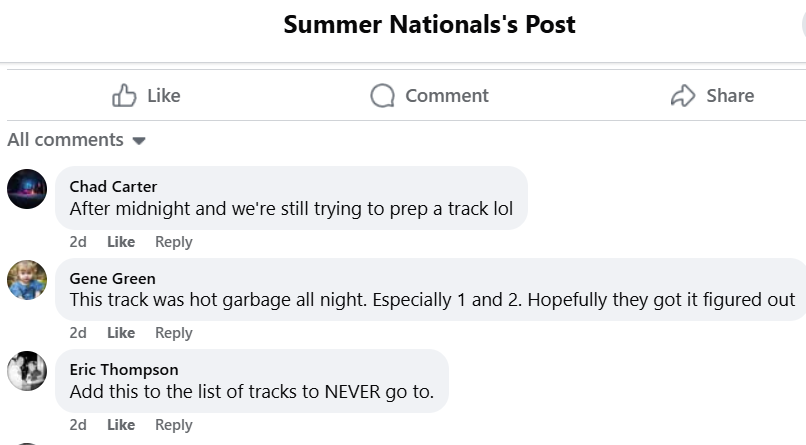Click the 2d timestamp on Gene's comment

point(78,333)
